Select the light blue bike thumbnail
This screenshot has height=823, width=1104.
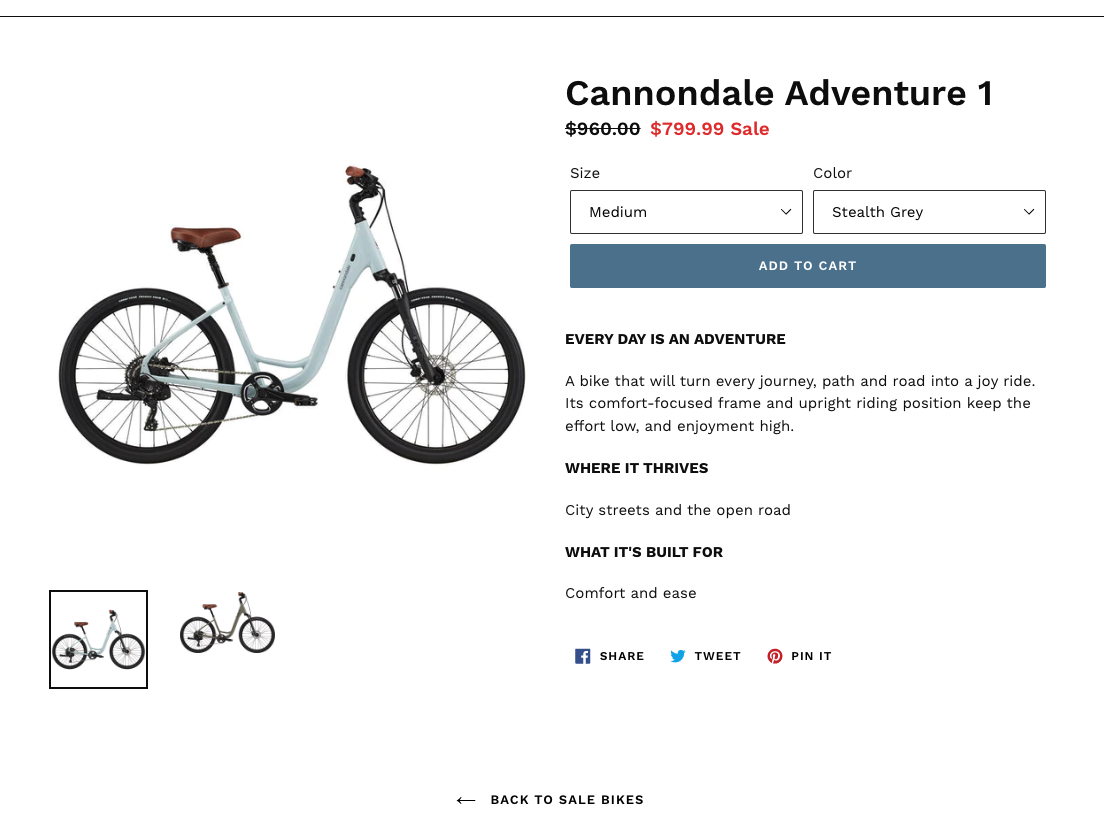point(98,639)
